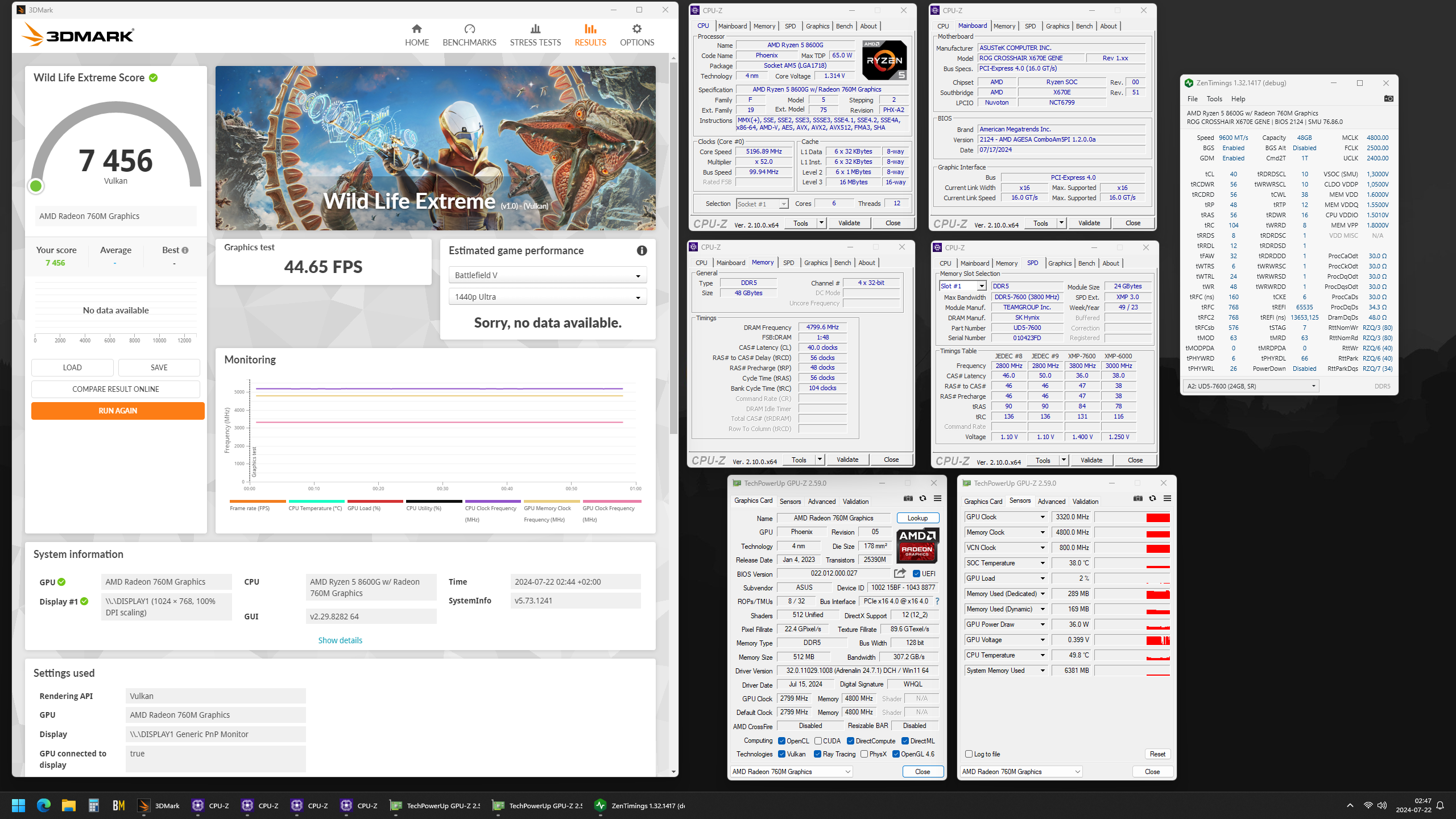Click the Best score info icon
Viewport: 1456px width, 819px height.
coord(185,250)
